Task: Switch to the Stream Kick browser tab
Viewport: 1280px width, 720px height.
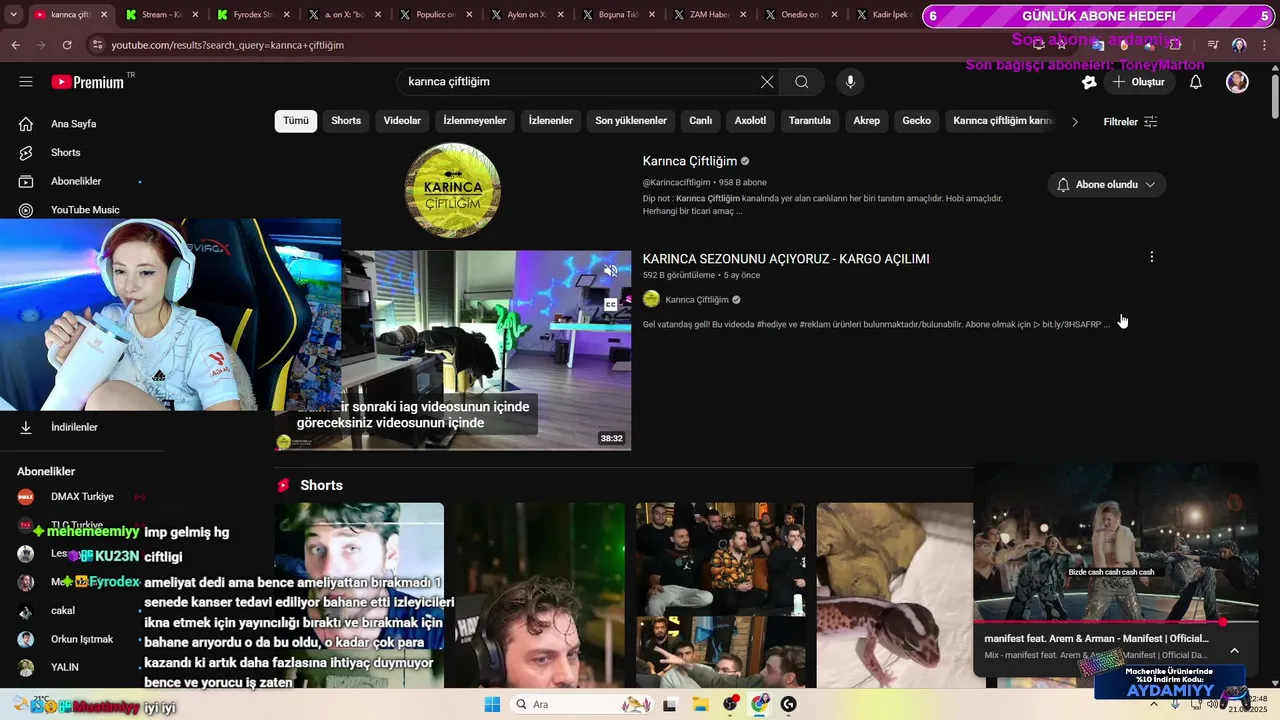Action: pyautogui.click(x=161, y=15)
